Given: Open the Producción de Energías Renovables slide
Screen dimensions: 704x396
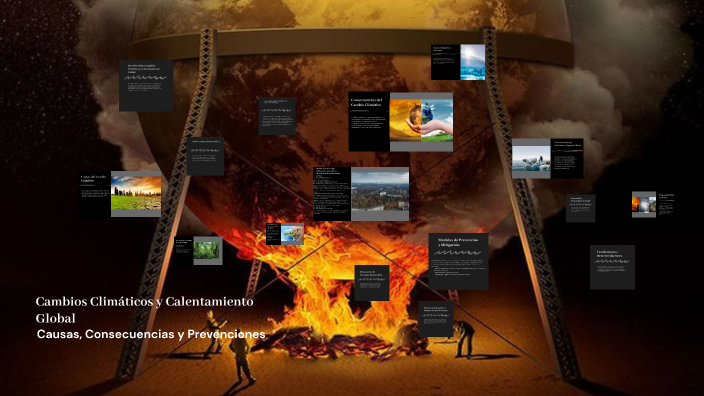Looking at the screenshot, I should [x=372, y=283].
